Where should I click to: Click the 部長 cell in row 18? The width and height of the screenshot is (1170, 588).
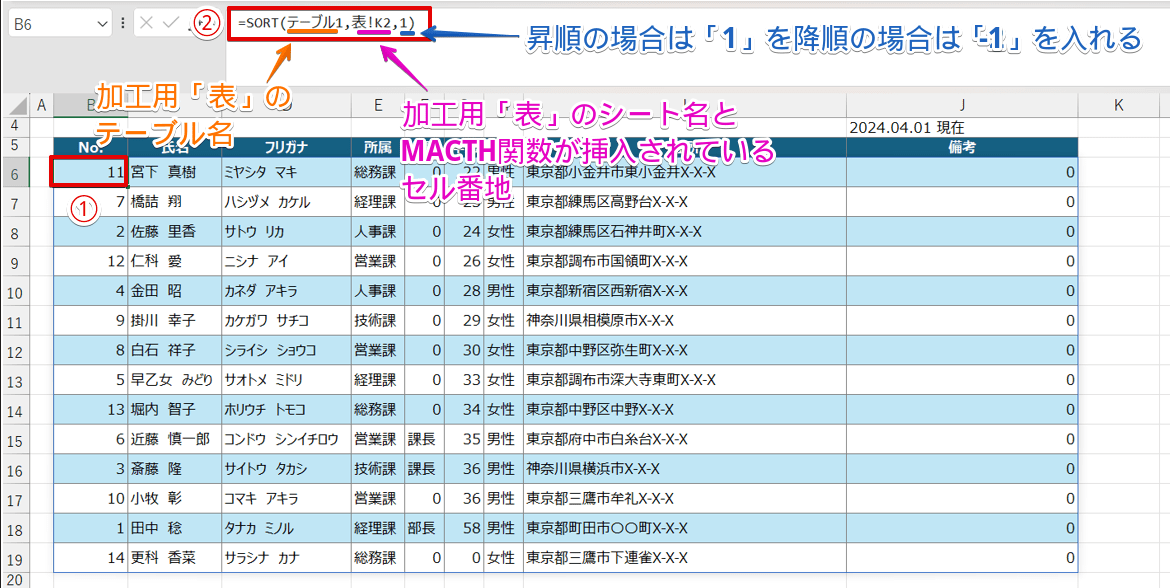coord(423,529)
